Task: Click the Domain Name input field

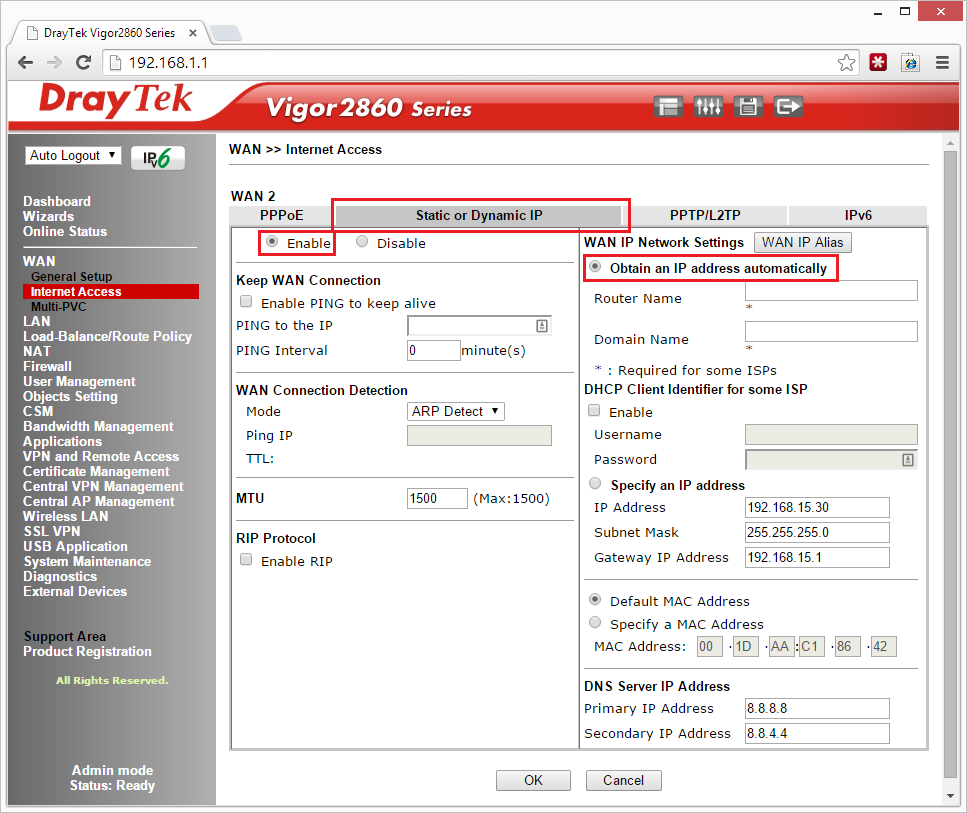Action: point(831,331)
